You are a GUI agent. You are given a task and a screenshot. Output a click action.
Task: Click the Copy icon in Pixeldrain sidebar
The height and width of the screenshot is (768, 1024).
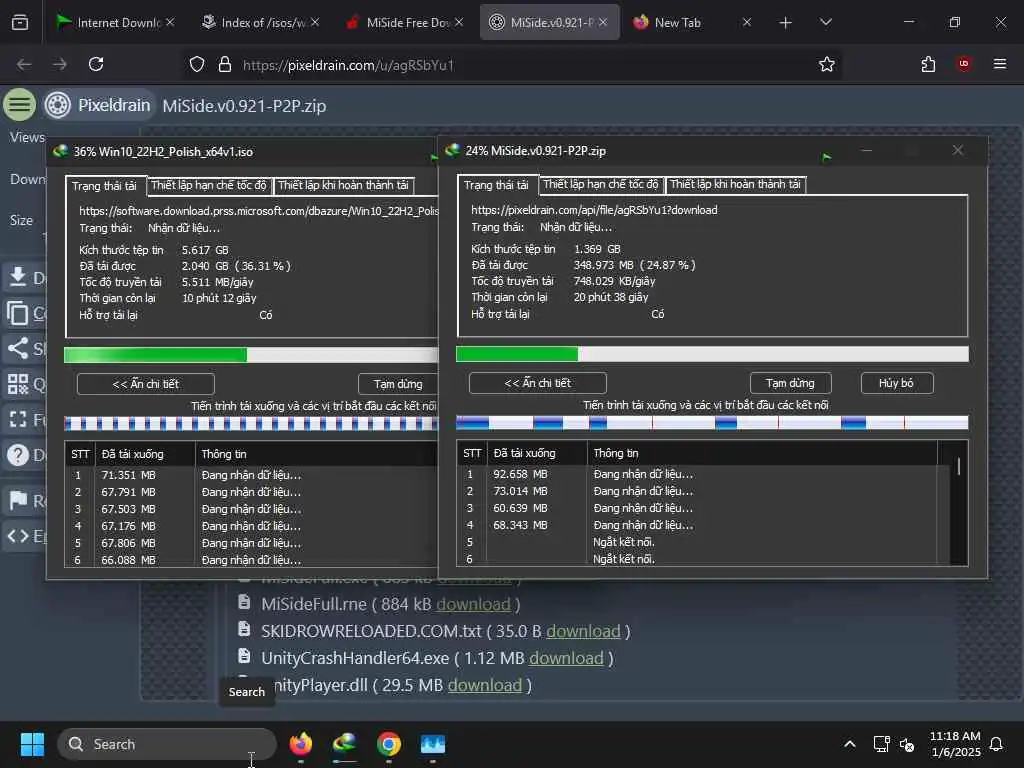(x=18, y=313)
